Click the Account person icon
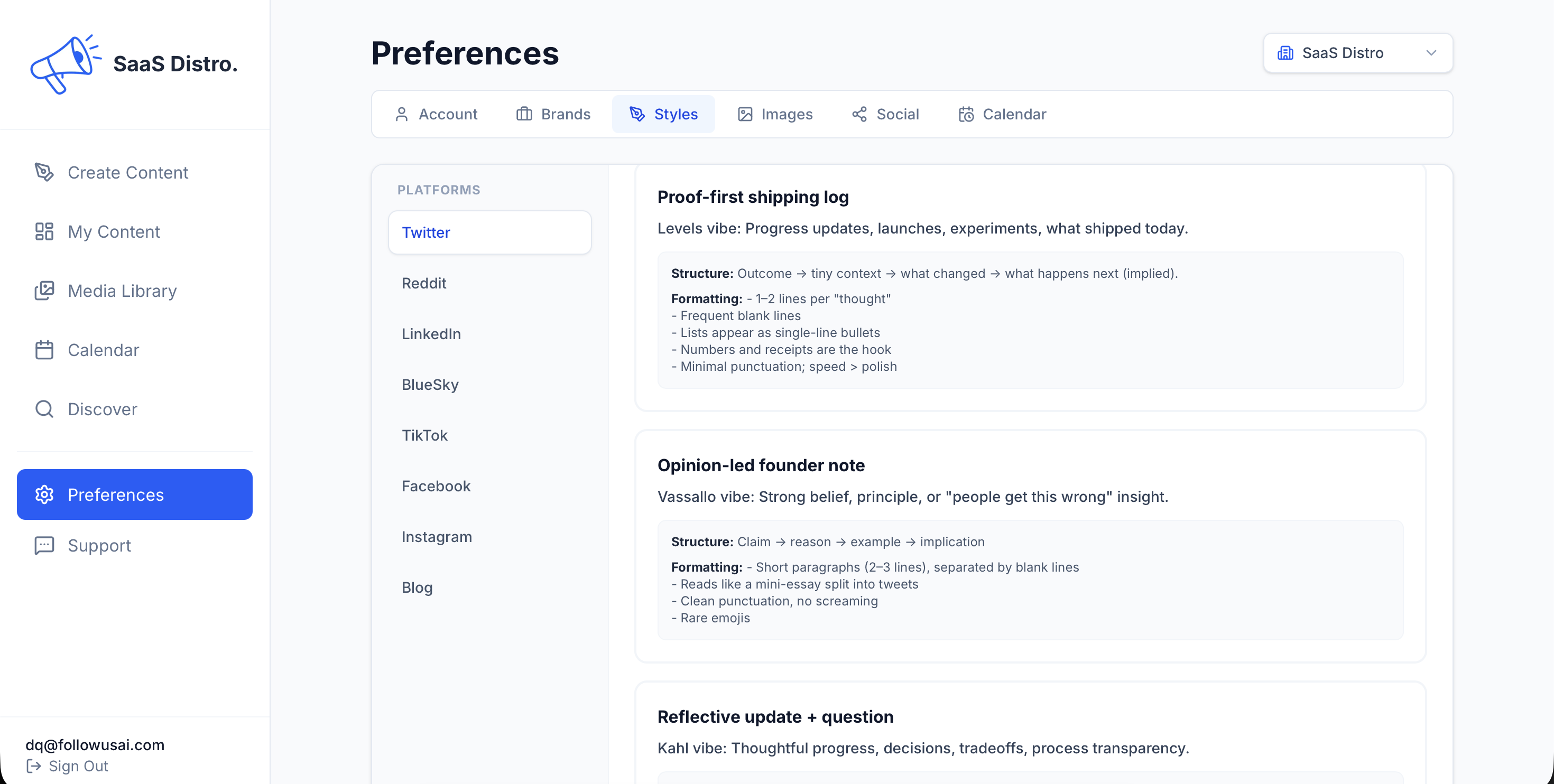This screenshot has width=1554, height=784. 402,114
